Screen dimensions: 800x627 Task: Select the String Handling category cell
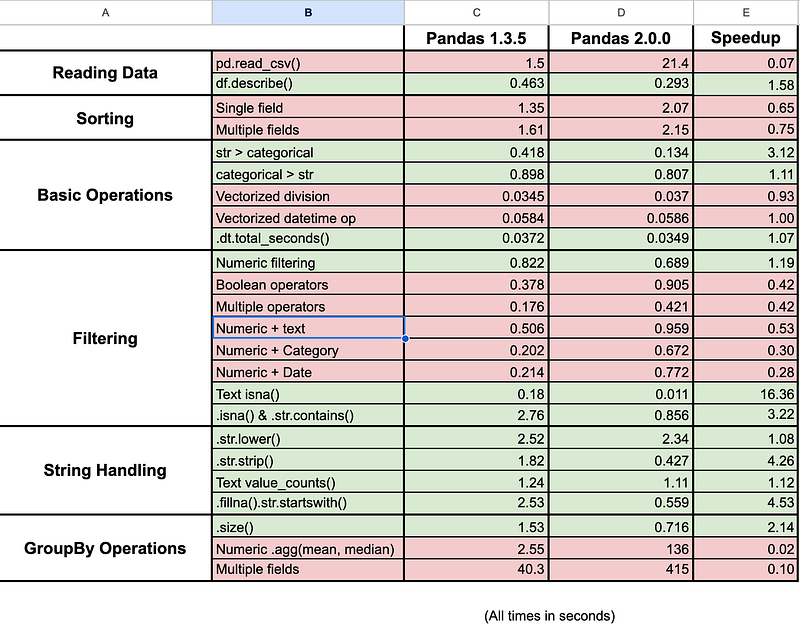click(x=106, y=470)
